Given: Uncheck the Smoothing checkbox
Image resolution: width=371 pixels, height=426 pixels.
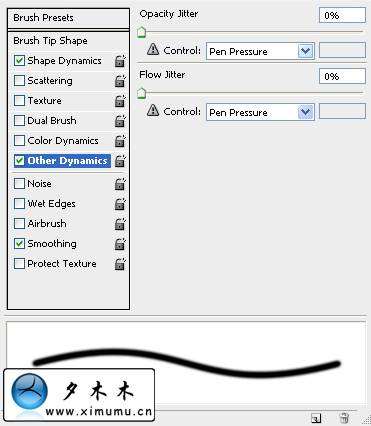Looking at the screenshot, I should point(19,244).
